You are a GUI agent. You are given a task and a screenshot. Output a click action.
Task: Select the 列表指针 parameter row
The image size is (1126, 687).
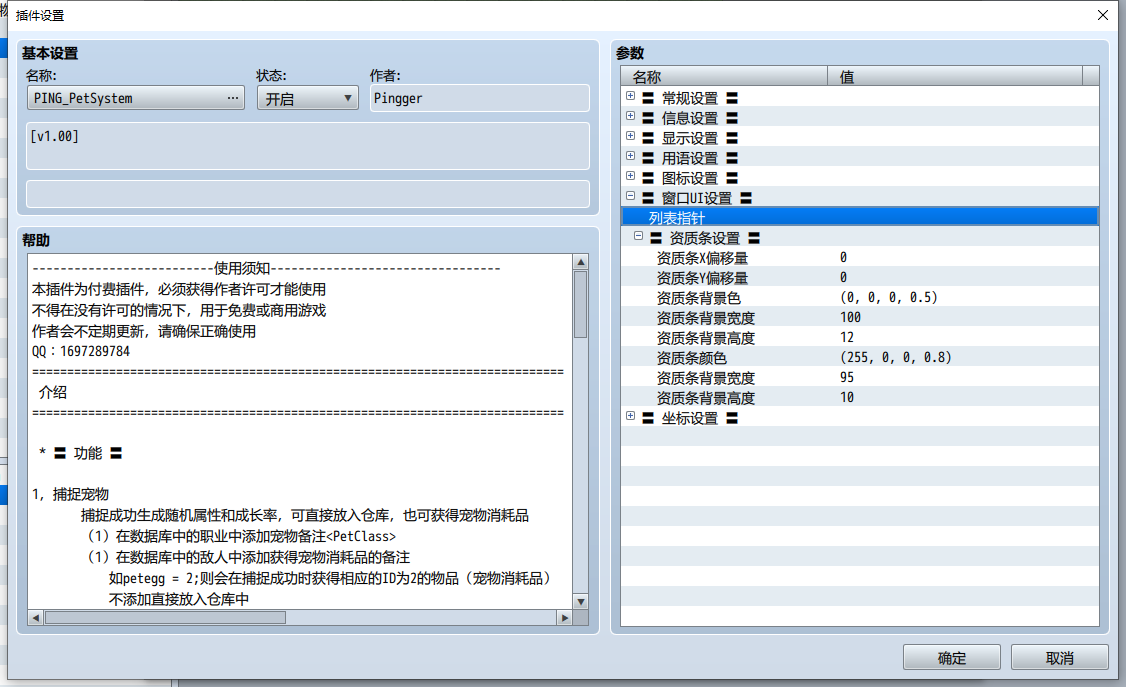coord(860,217)
